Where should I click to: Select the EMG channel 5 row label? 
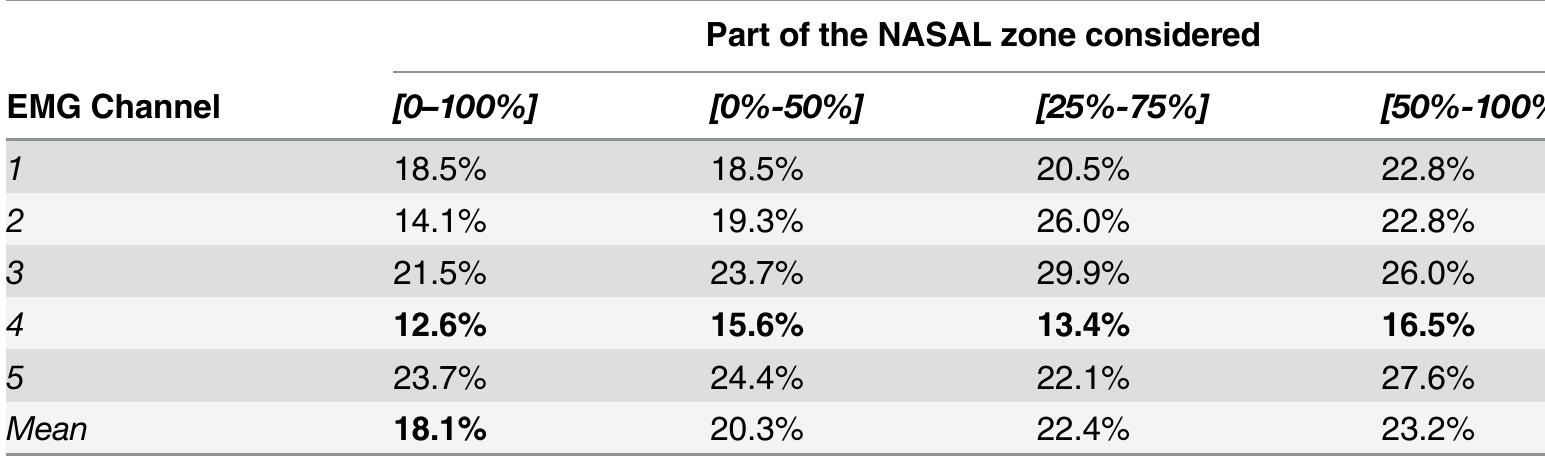coord(14,377)
